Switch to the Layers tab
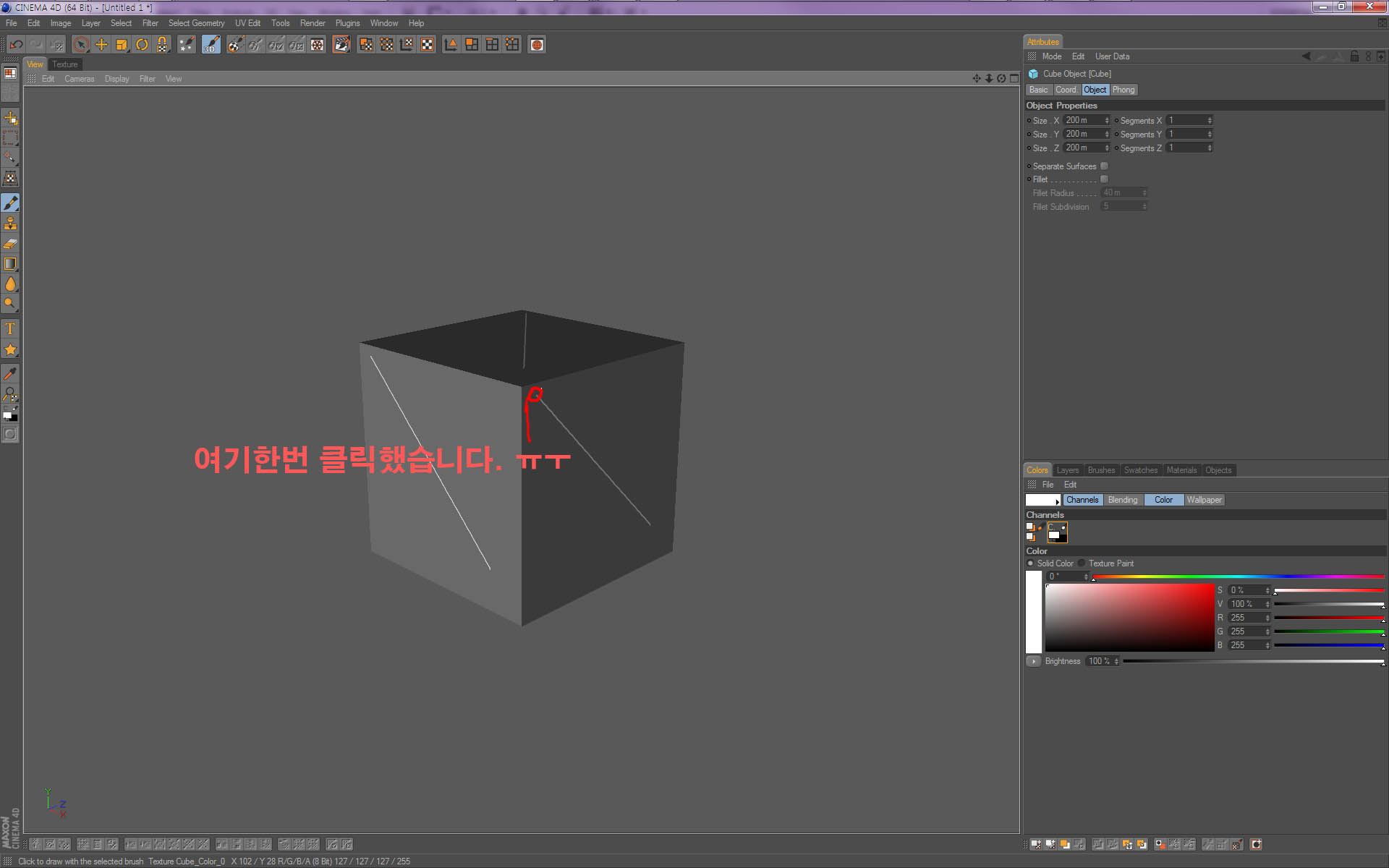This screenshot has width=1389, height=868. click(1067, 470)
